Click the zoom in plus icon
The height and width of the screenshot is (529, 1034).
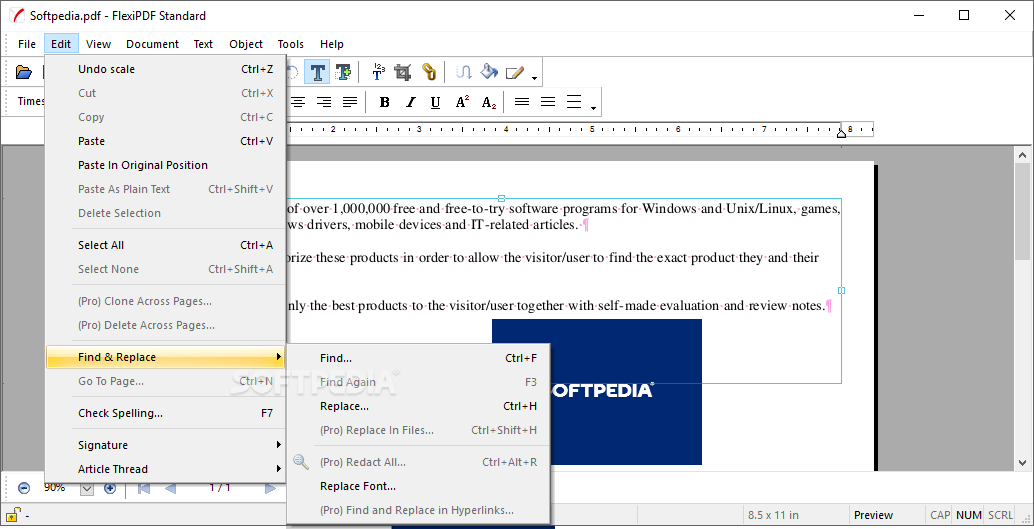[x=110, y=488]
